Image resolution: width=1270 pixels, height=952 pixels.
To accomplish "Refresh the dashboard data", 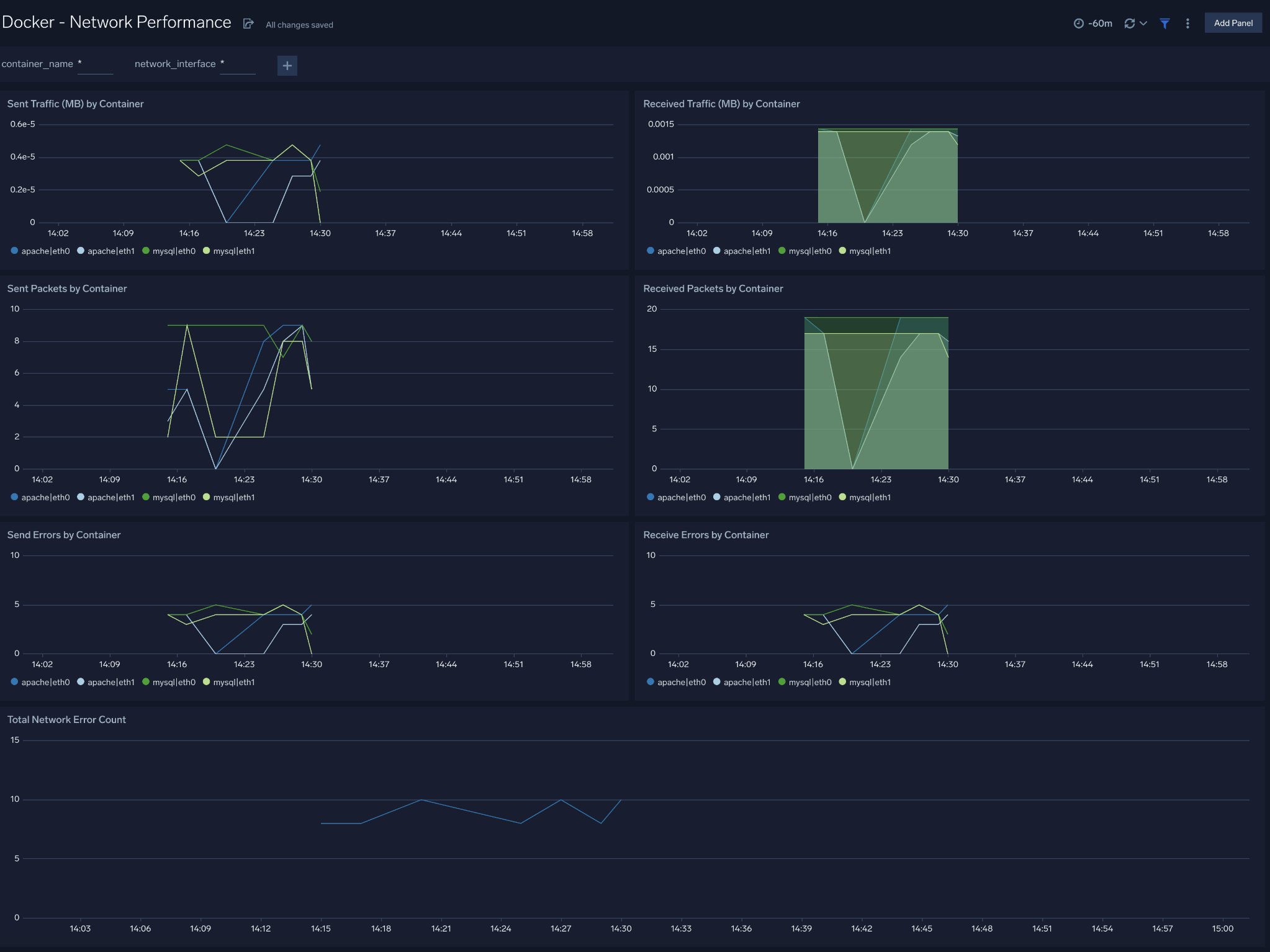I will (1131, 23).
